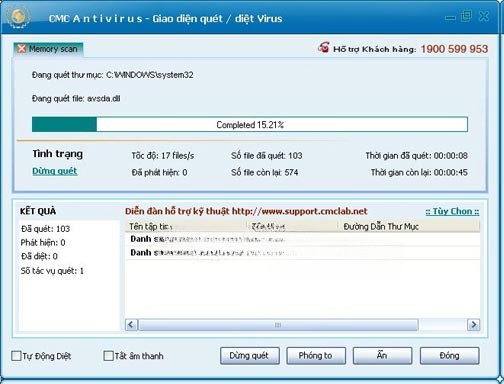
Task: Select the second Danh result row
Action: click(x=302, y=253)
